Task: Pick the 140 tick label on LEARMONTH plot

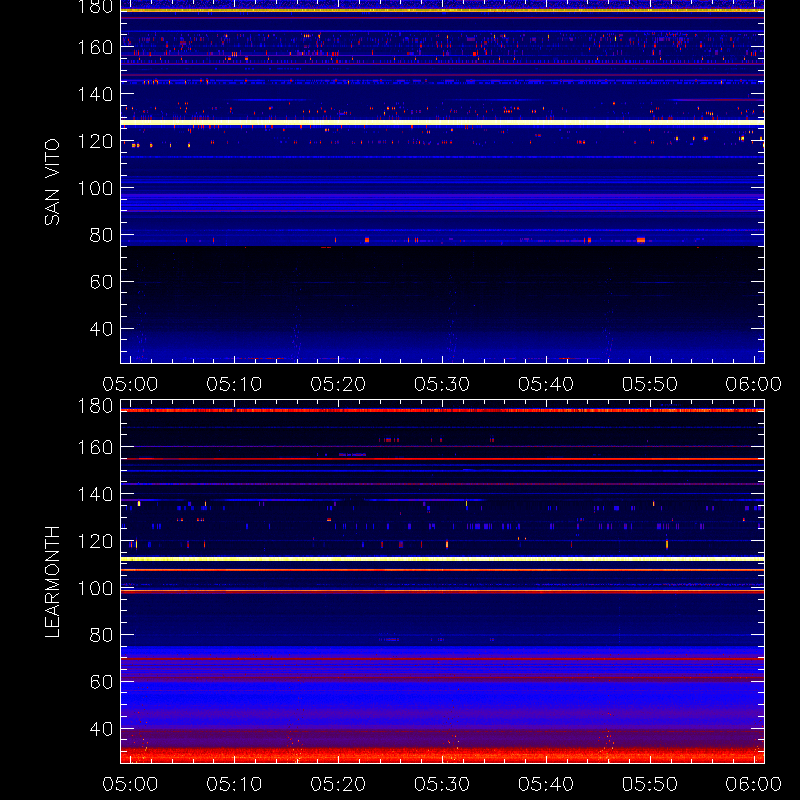Action: pos(95,494)
